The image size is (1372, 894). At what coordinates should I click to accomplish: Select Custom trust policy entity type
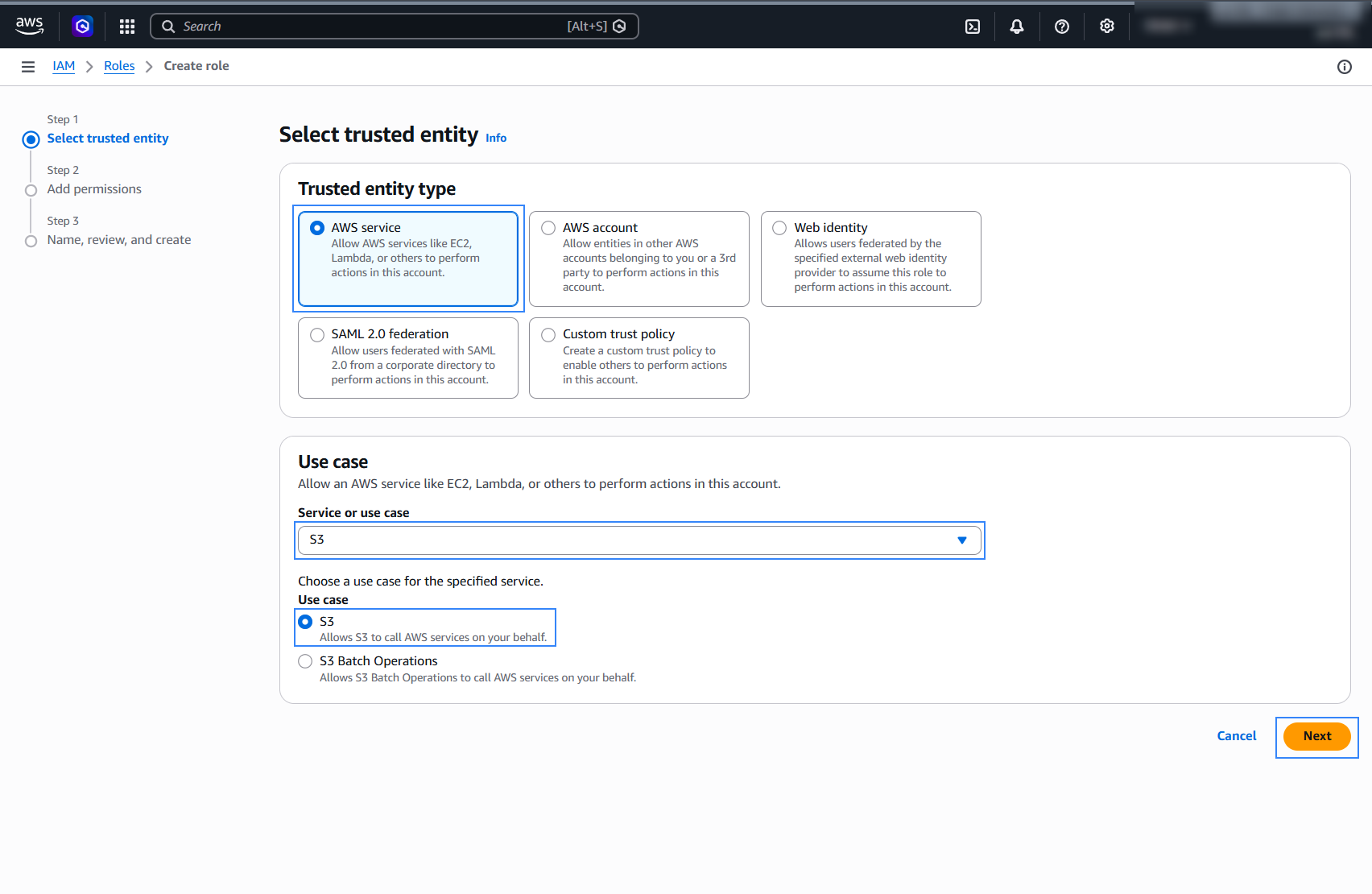(x=639, y=358)
